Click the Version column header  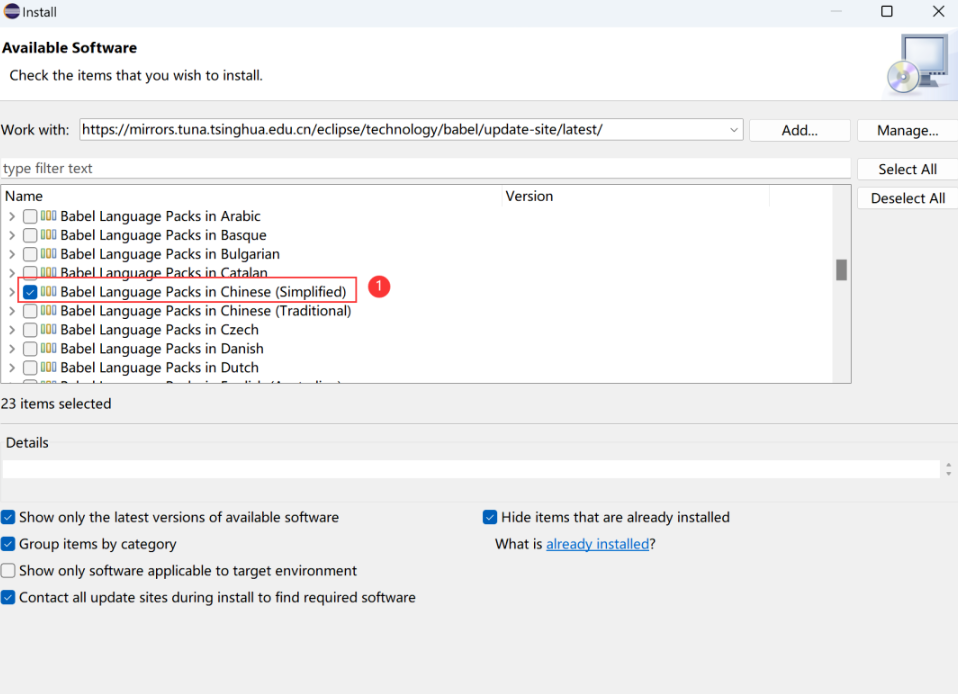pyautogui.click(x=635, y=196)
